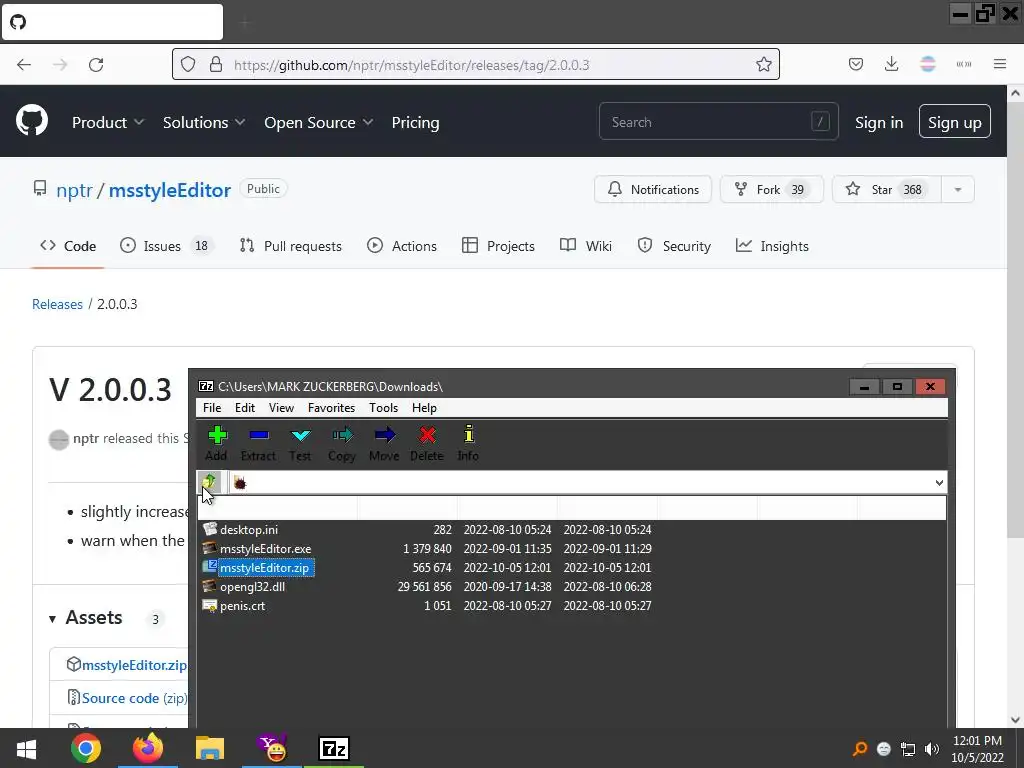Open the nptr user profile link
The image size is (1024, 768).
(x=74, y=190)
